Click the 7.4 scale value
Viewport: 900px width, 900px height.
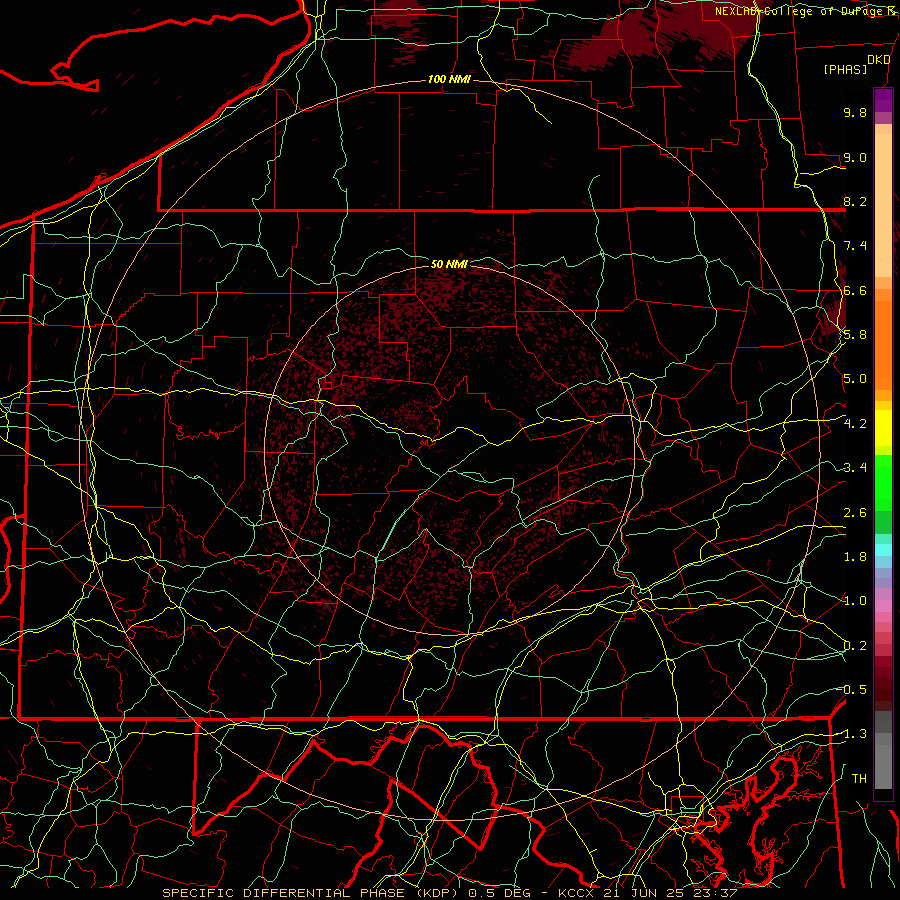(x=855, y=246)
